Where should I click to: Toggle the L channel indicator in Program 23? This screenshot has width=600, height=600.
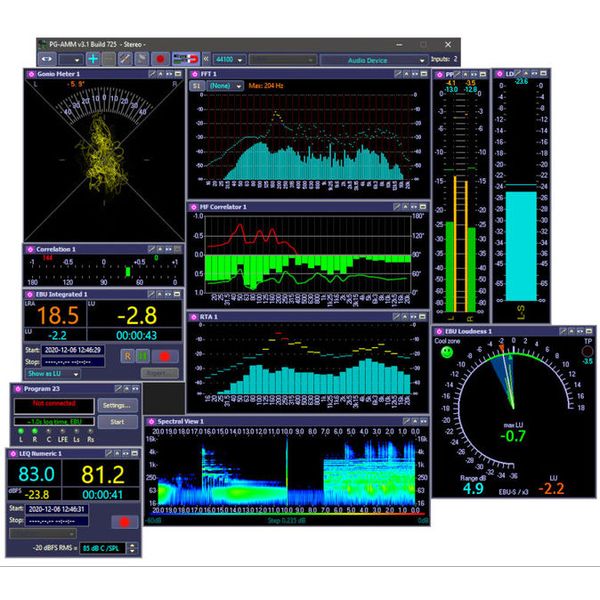[21, 431]
